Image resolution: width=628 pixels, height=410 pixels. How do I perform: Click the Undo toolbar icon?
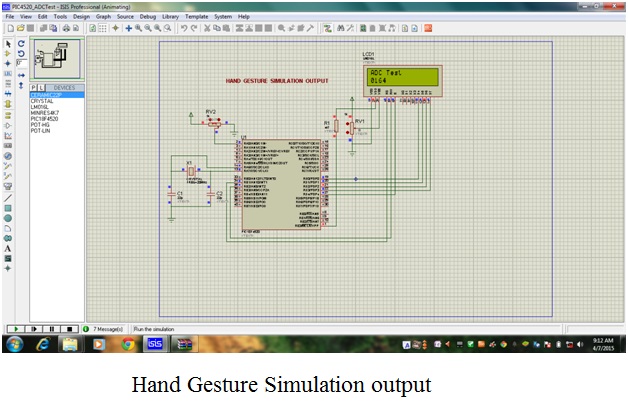[183, 28]
